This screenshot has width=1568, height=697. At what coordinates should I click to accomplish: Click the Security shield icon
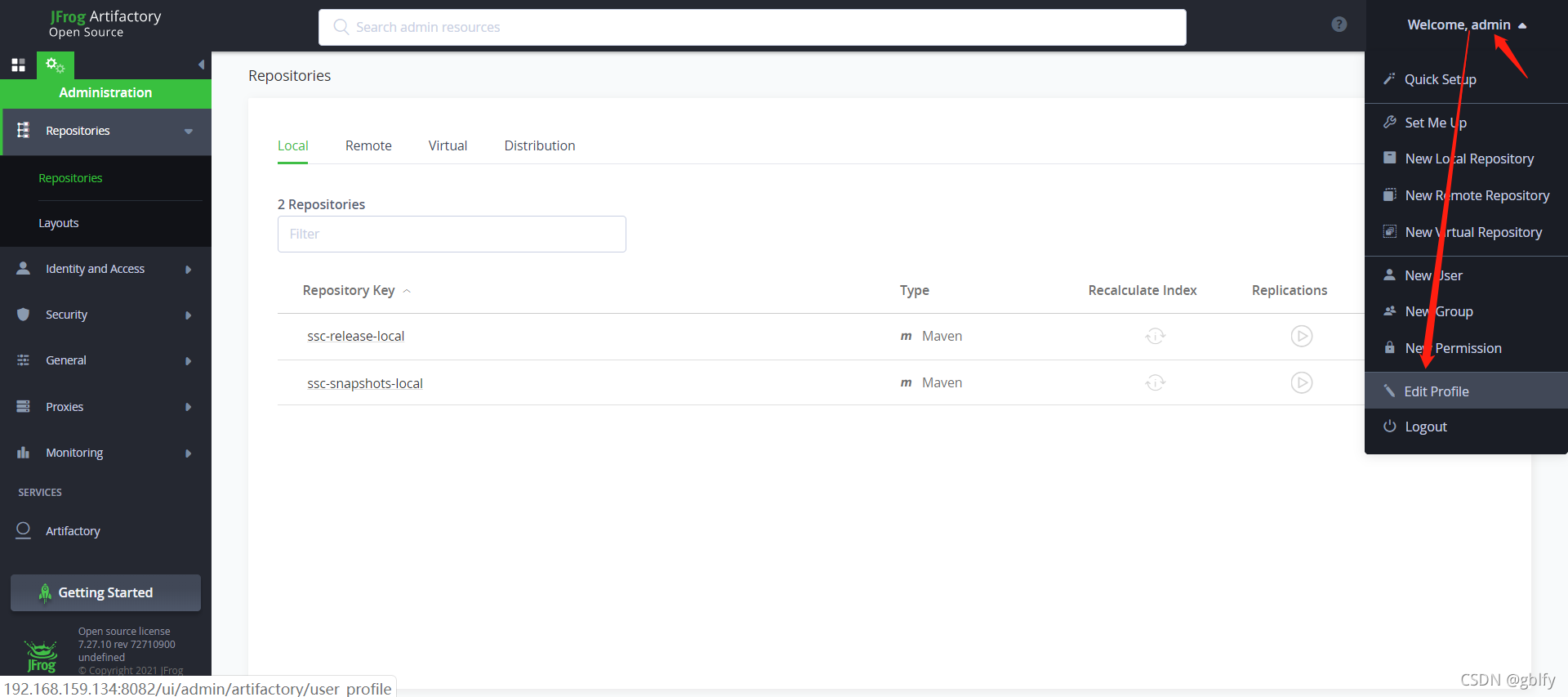click(x=24, y=315)
